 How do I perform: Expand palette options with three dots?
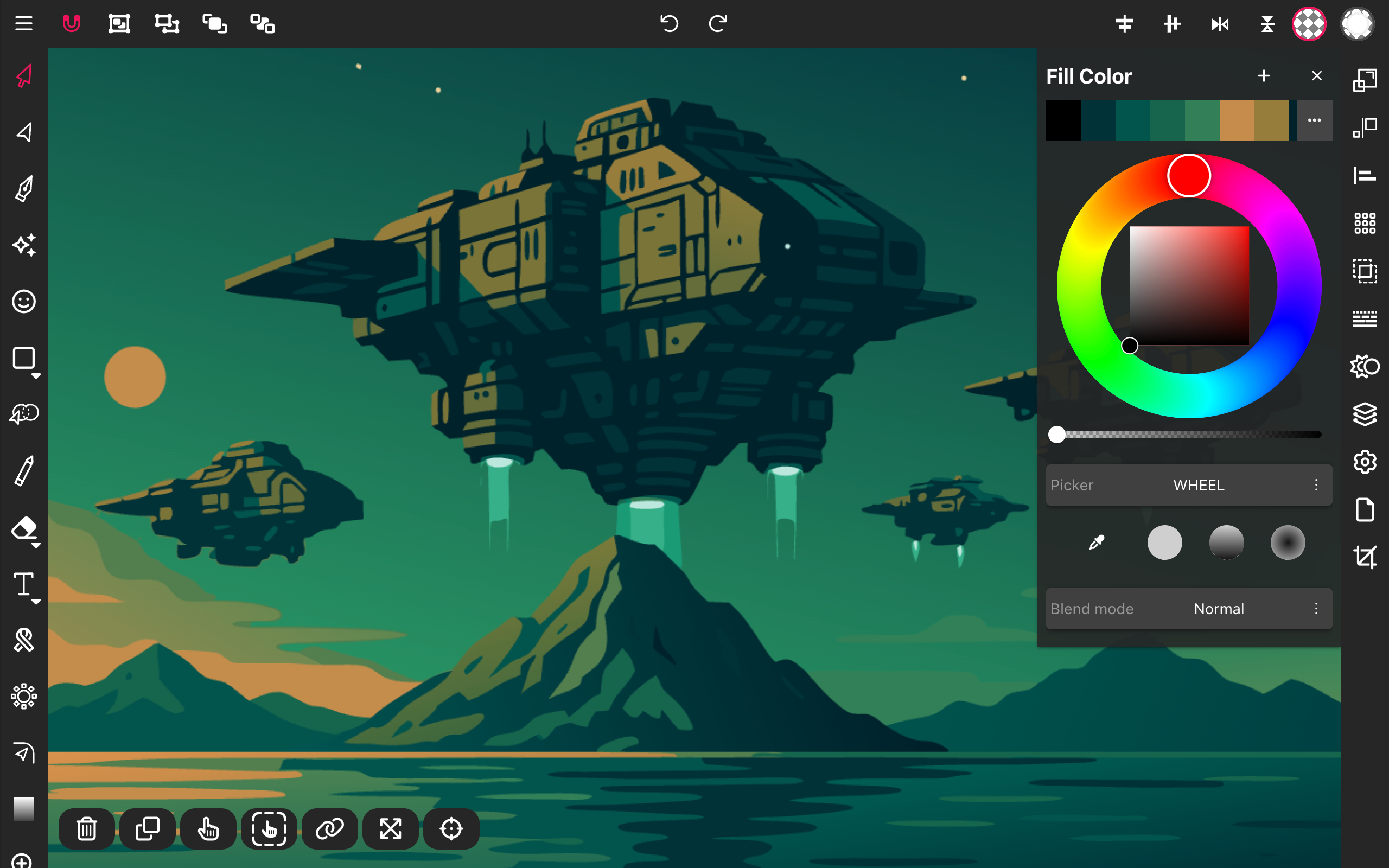(x=1314, y=120)
